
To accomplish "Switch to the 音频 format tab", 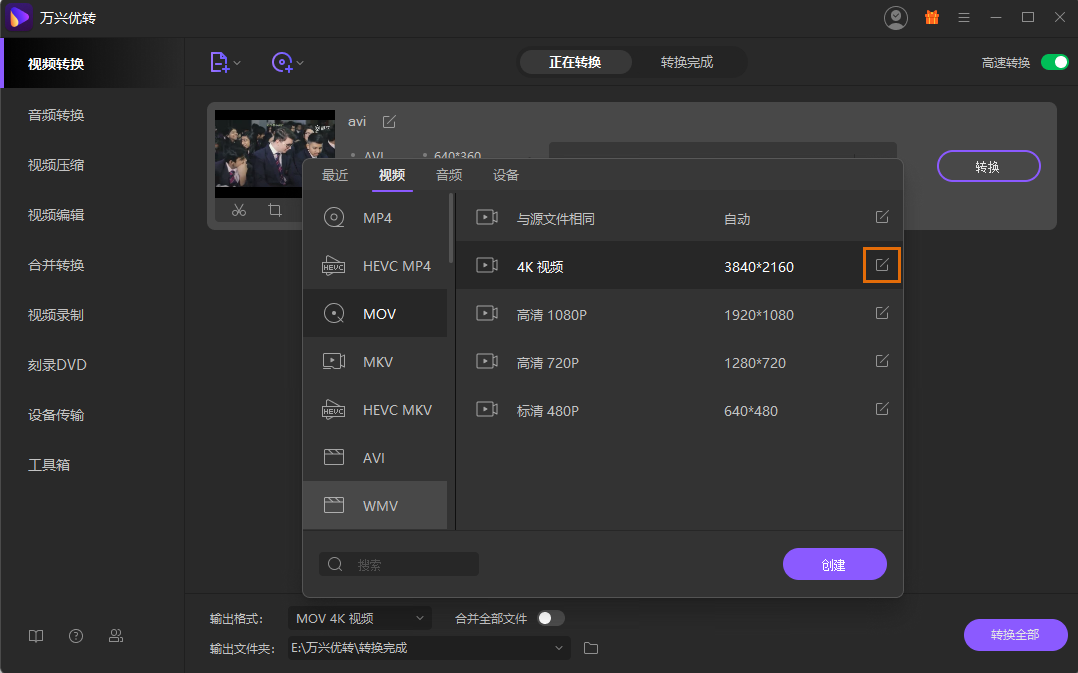I will point(449,174).
